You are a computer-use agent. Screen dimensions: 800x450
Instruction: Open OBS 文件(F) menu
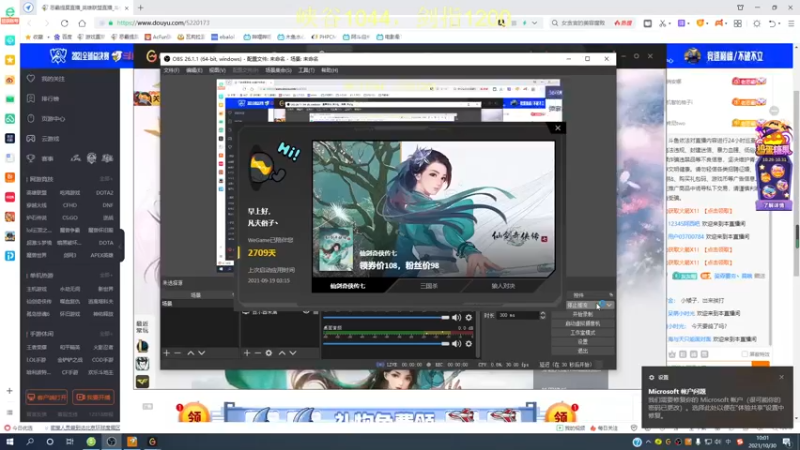coord(171,70)
